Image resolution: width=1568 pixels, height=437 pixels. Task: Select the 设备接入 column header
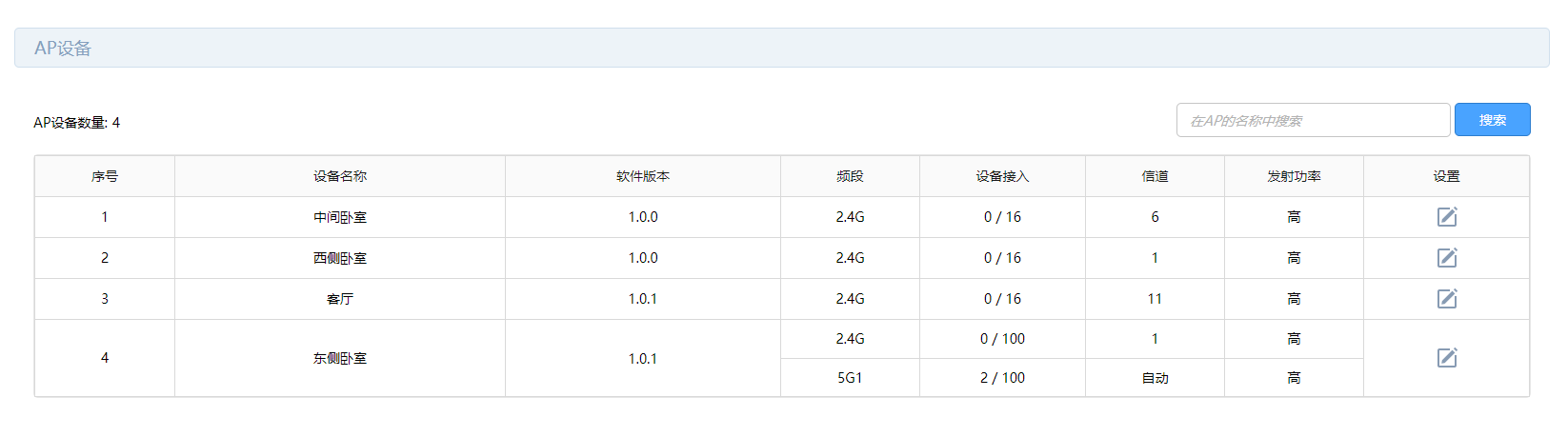coord(1002,176)
